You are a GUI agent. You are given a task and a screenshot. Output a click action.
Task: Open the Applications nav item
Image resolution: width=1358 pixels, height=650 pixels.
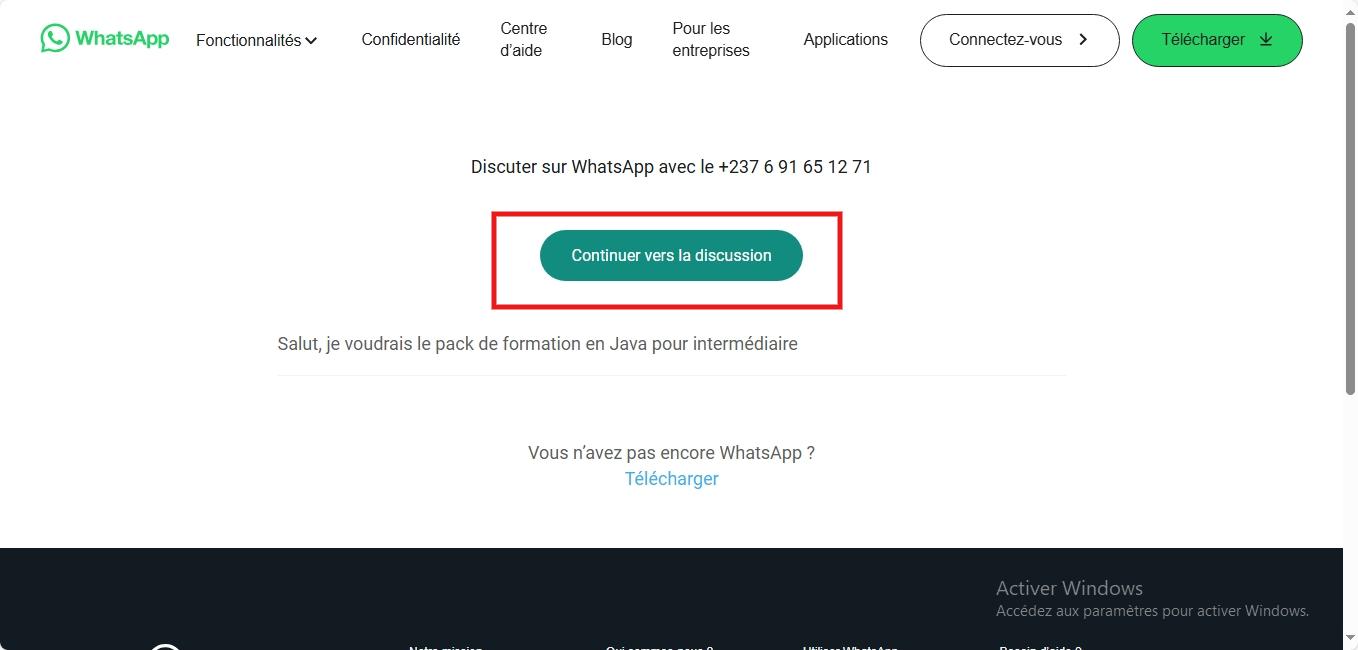846,40
